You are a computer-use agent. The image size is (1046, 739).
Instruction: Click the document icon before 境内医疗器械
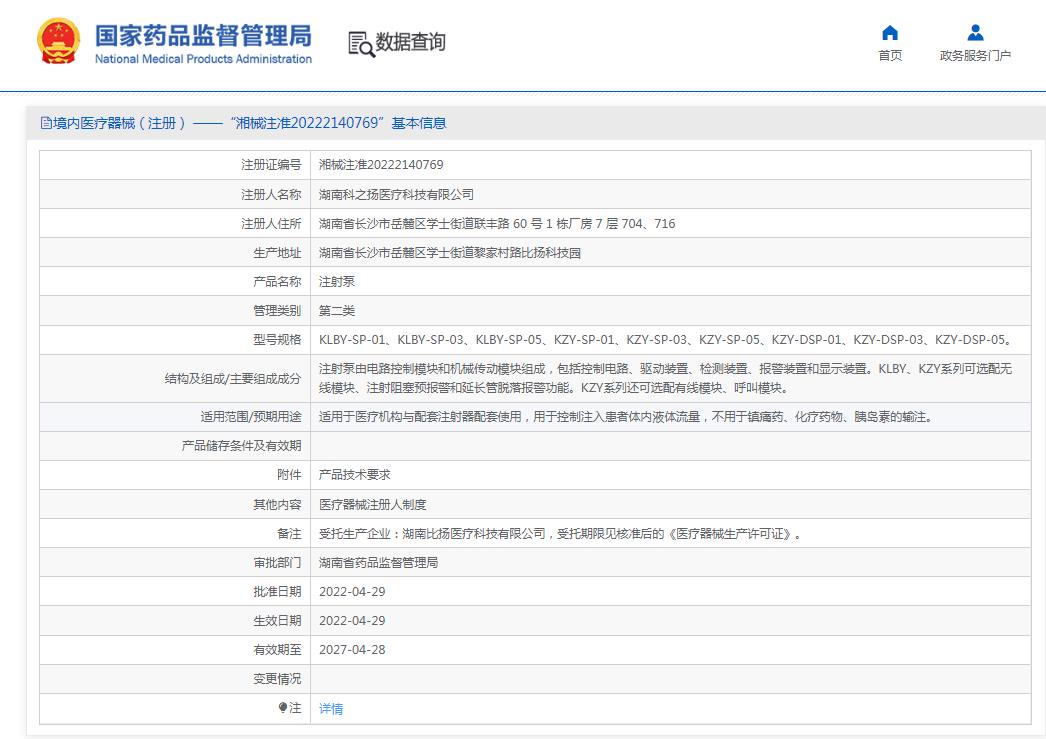(46, 123)
